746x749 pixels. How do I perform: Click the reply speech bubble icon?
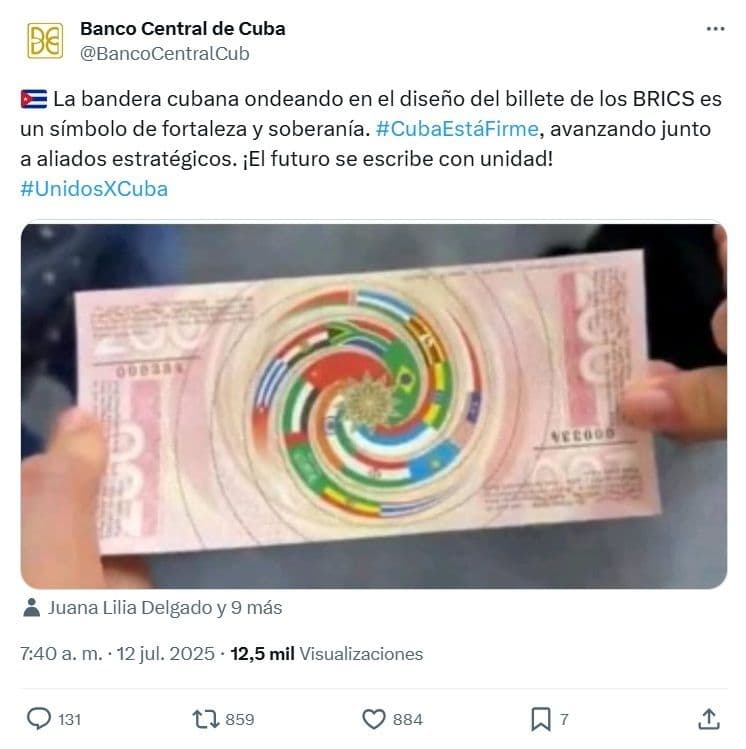39,719
